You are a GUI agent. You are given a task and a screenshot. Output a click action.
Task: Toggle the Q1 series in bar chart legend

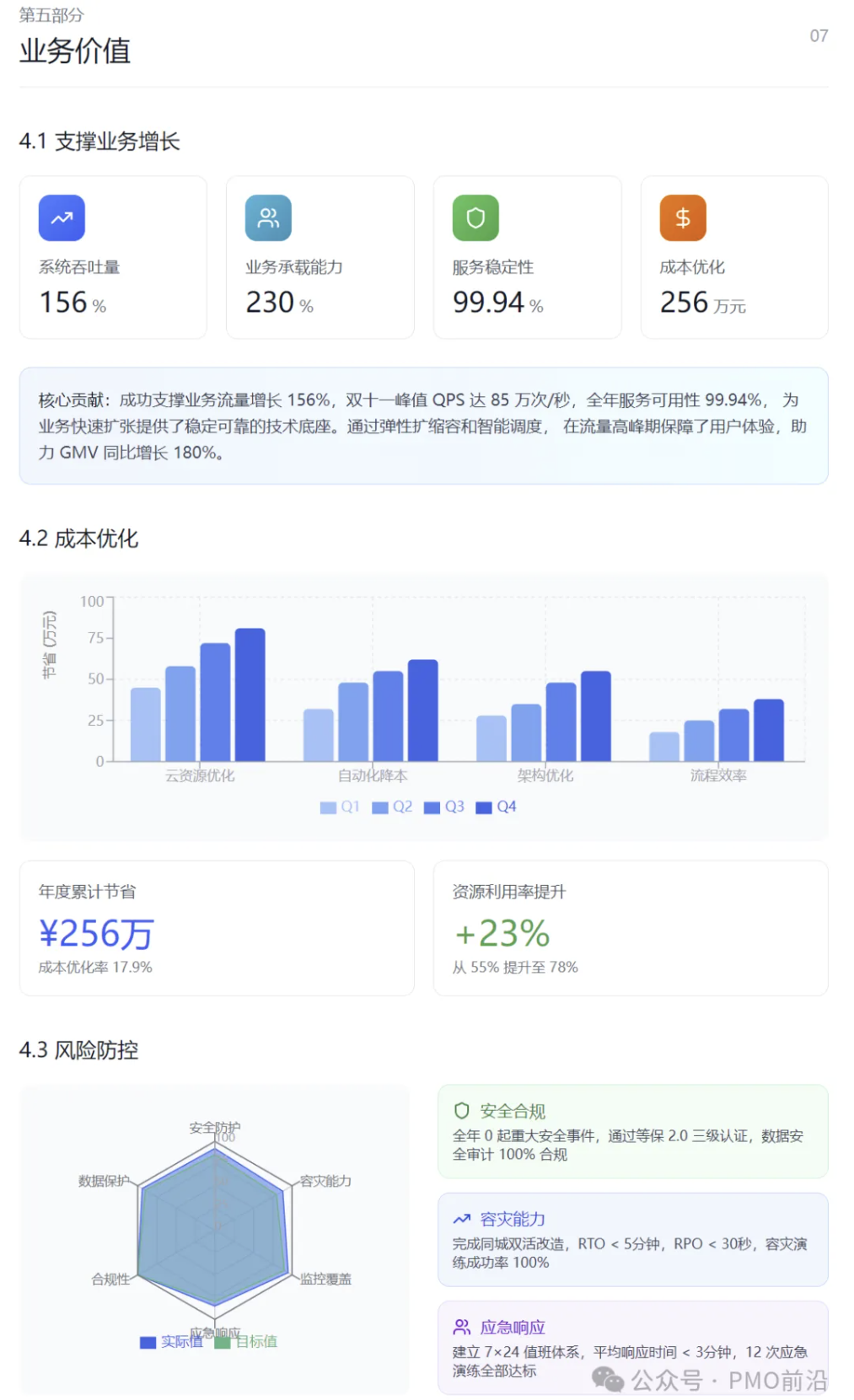click(x=340, y=807)
